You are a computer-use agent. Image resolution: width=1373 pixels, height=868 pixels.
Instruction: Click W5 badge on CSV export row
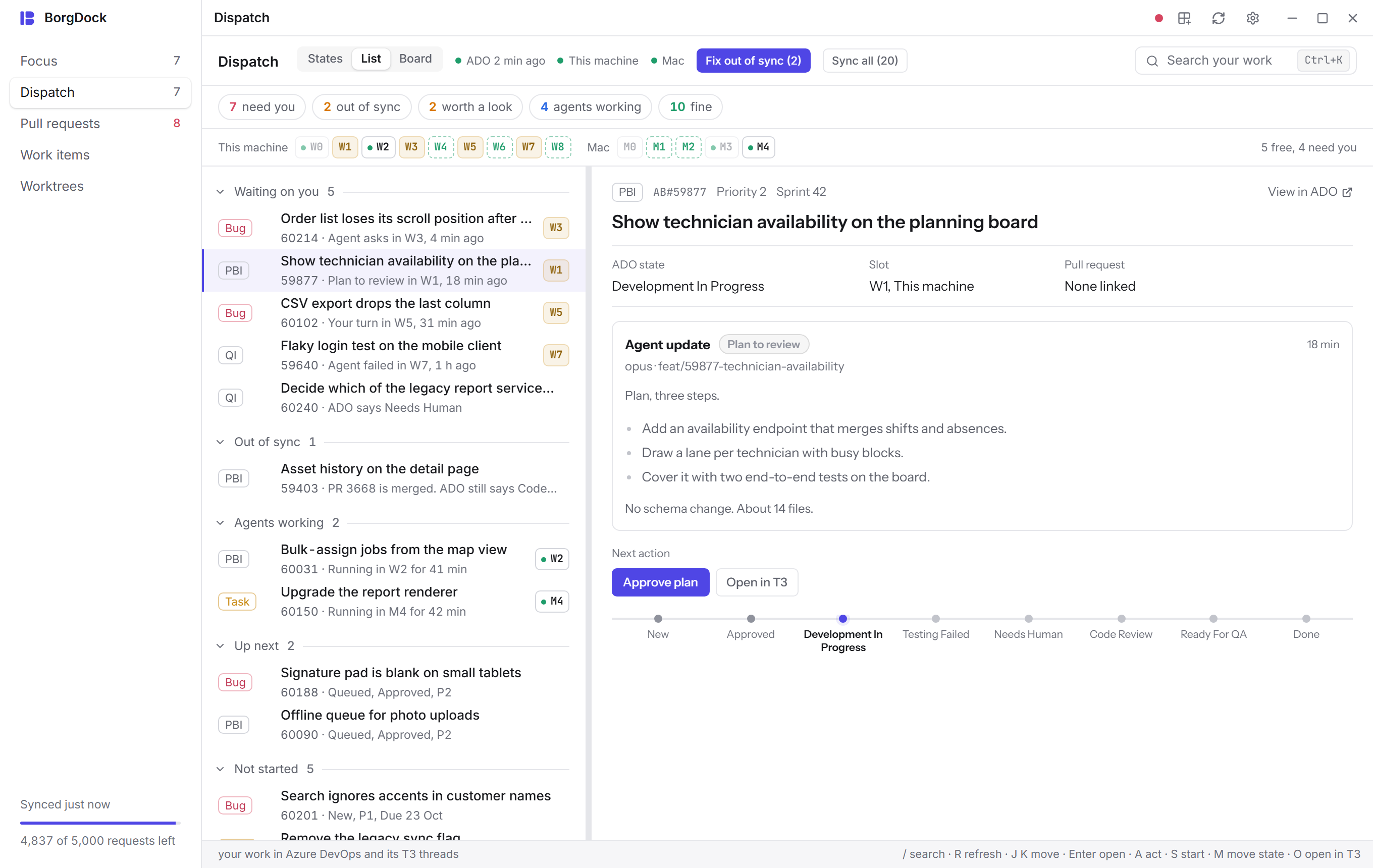556,313
